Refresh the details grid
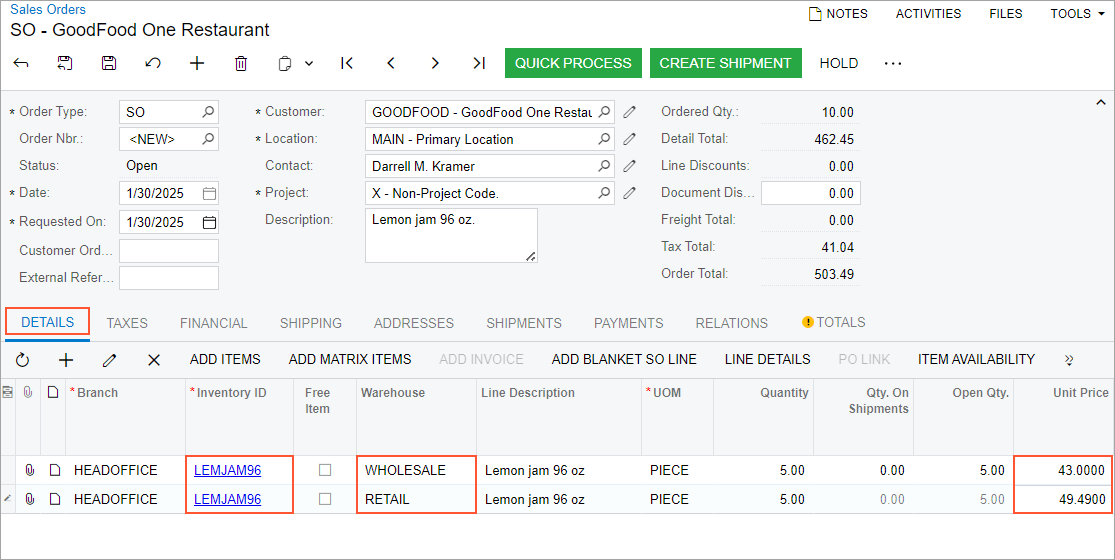 click(x=23, y=359)
